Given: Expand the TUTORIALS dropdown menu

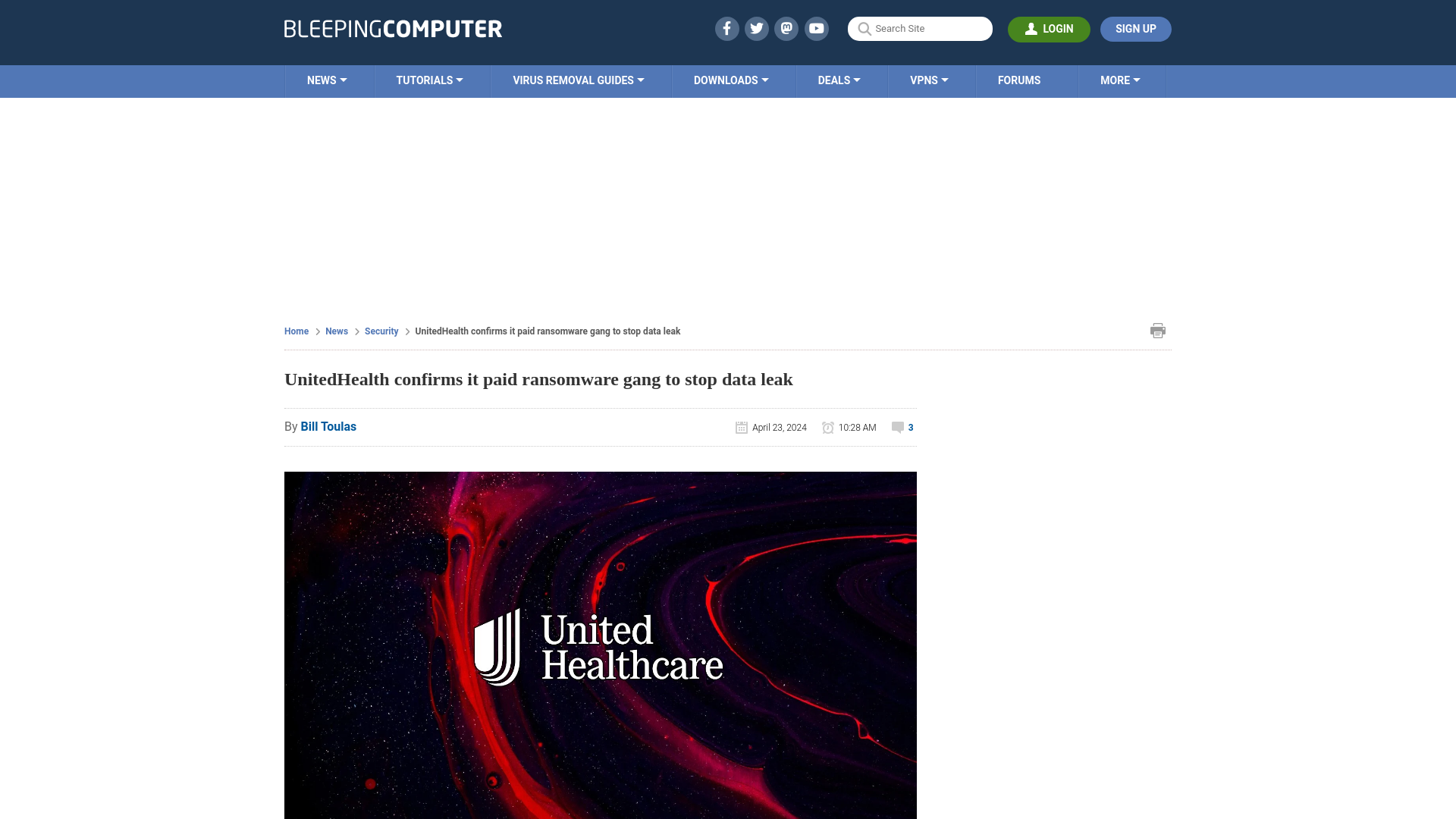Looking at the screenshot, I should pyautogui.click(x=429, y=80).
